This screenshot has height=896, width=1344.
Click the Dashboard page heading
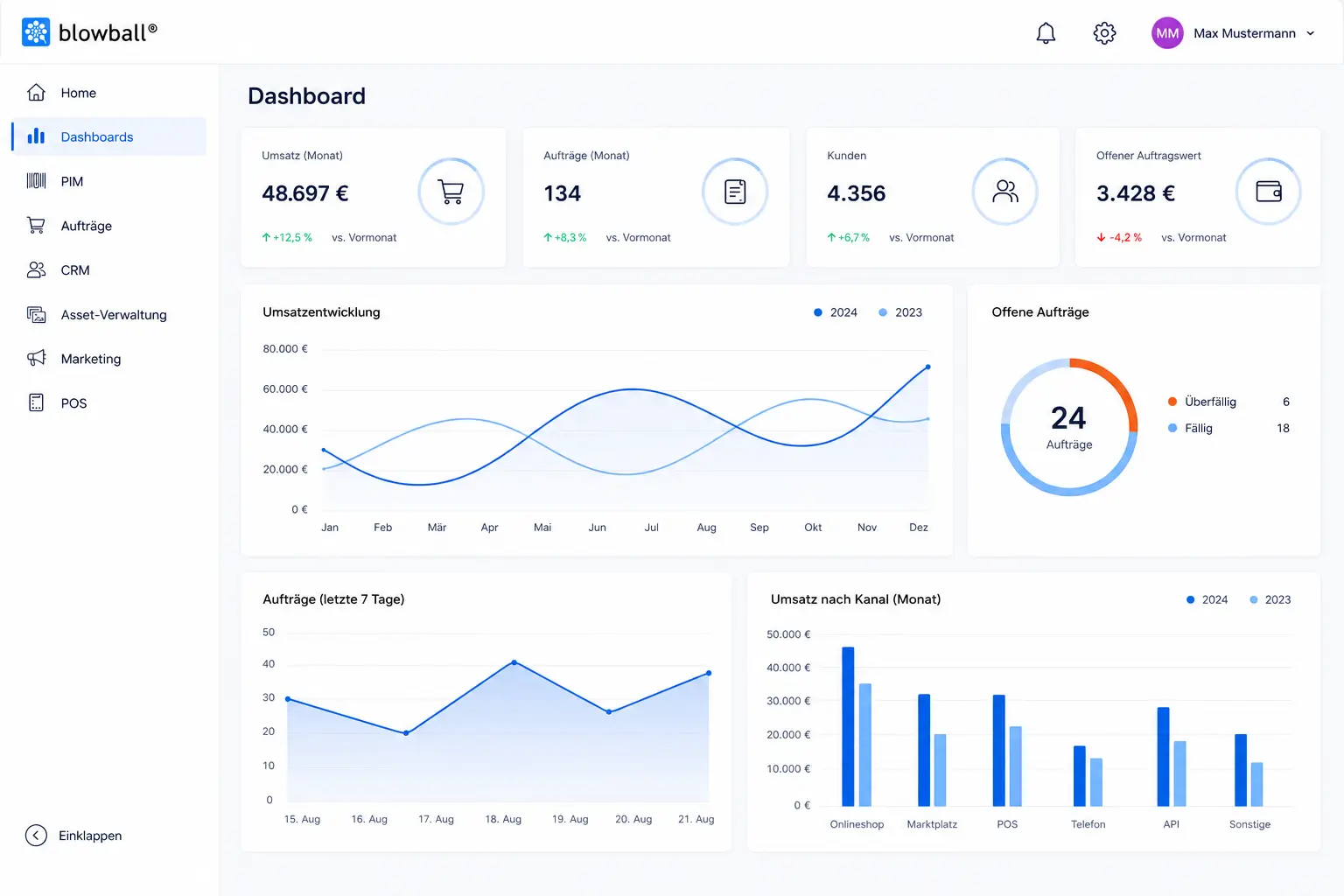[x=306, y=96]
